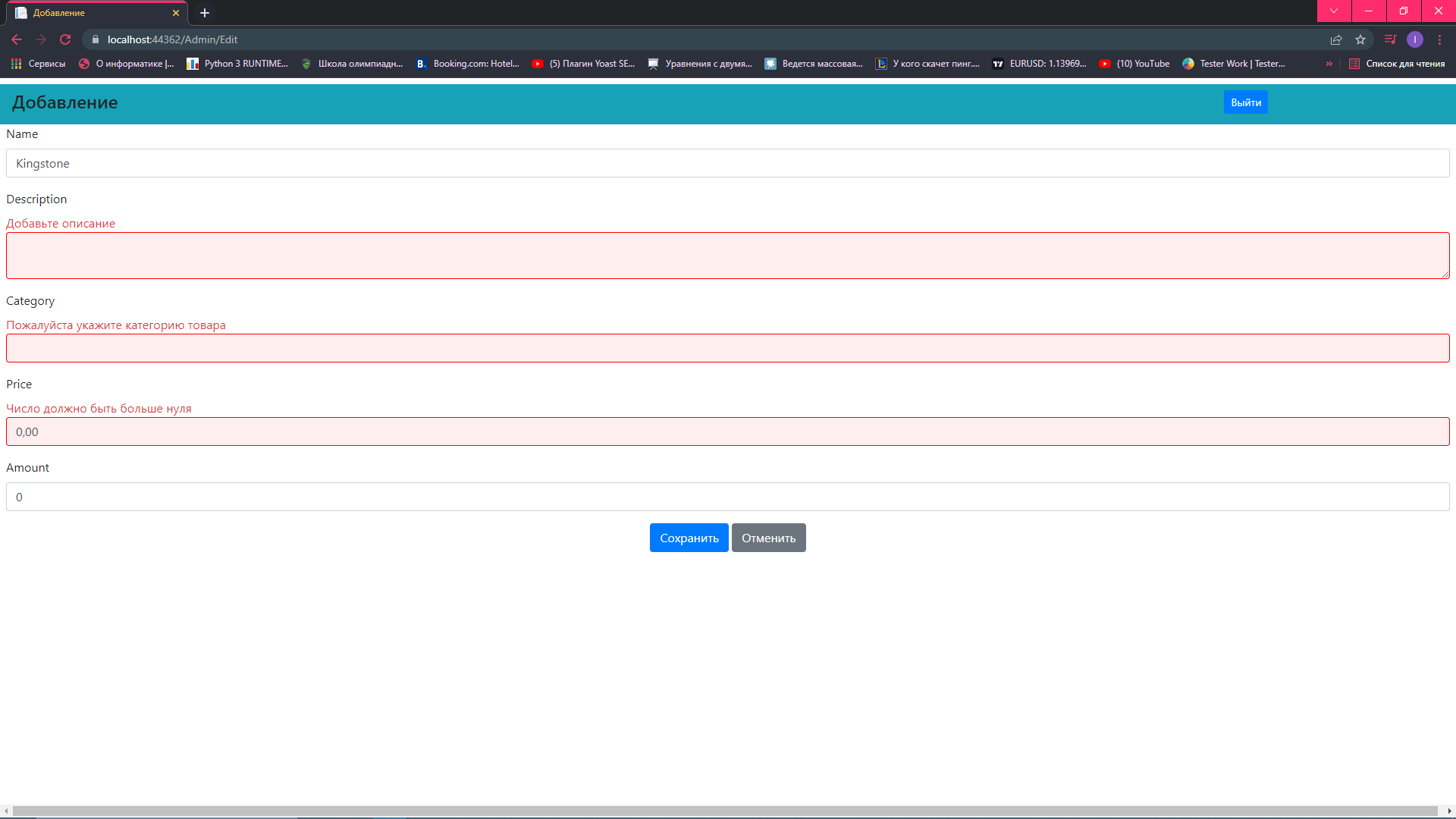Click the pink dropdown arrow in the title bar
The height and width of the screenshot is (819, 1456).
(x=1333, y=11)
